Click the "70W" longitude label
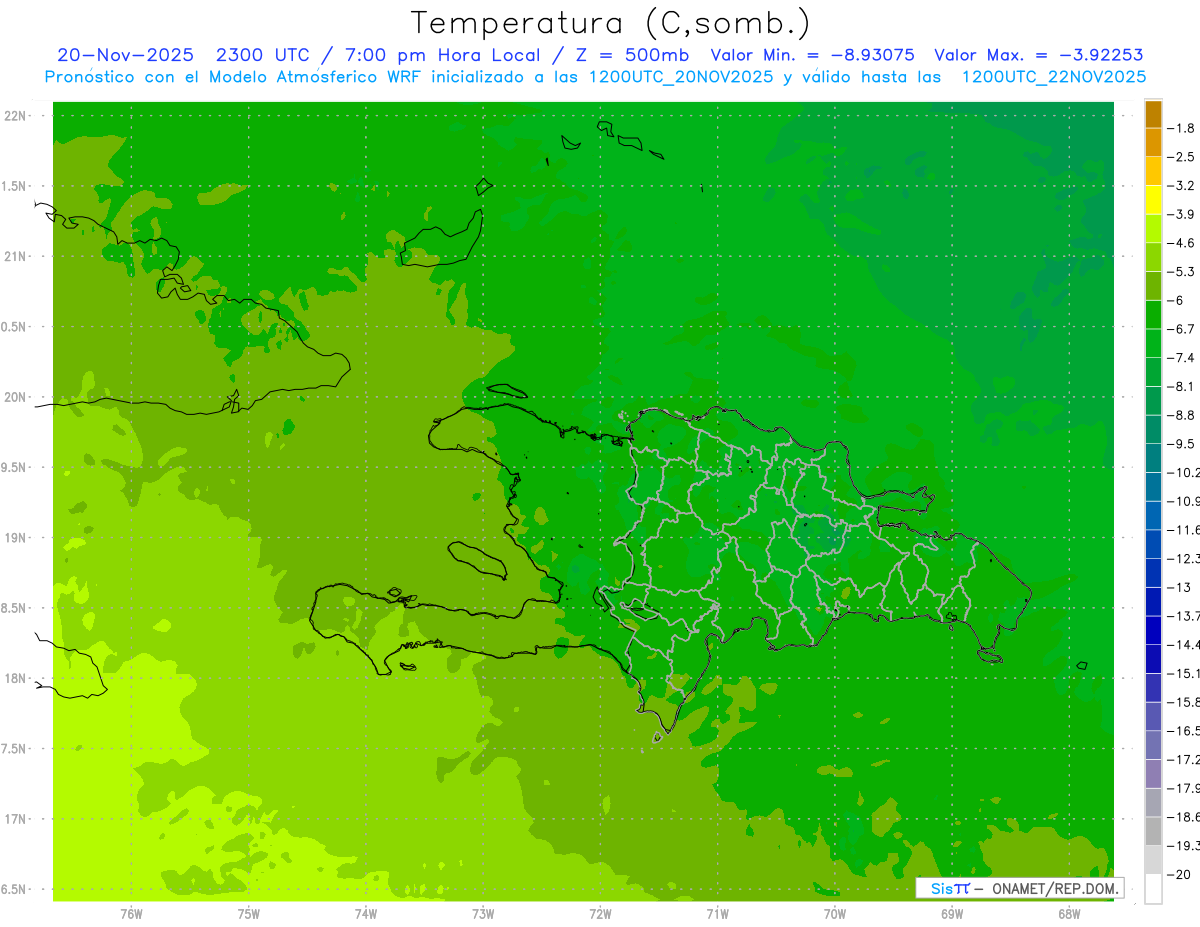1200x927 pixels. coord(835,914)
